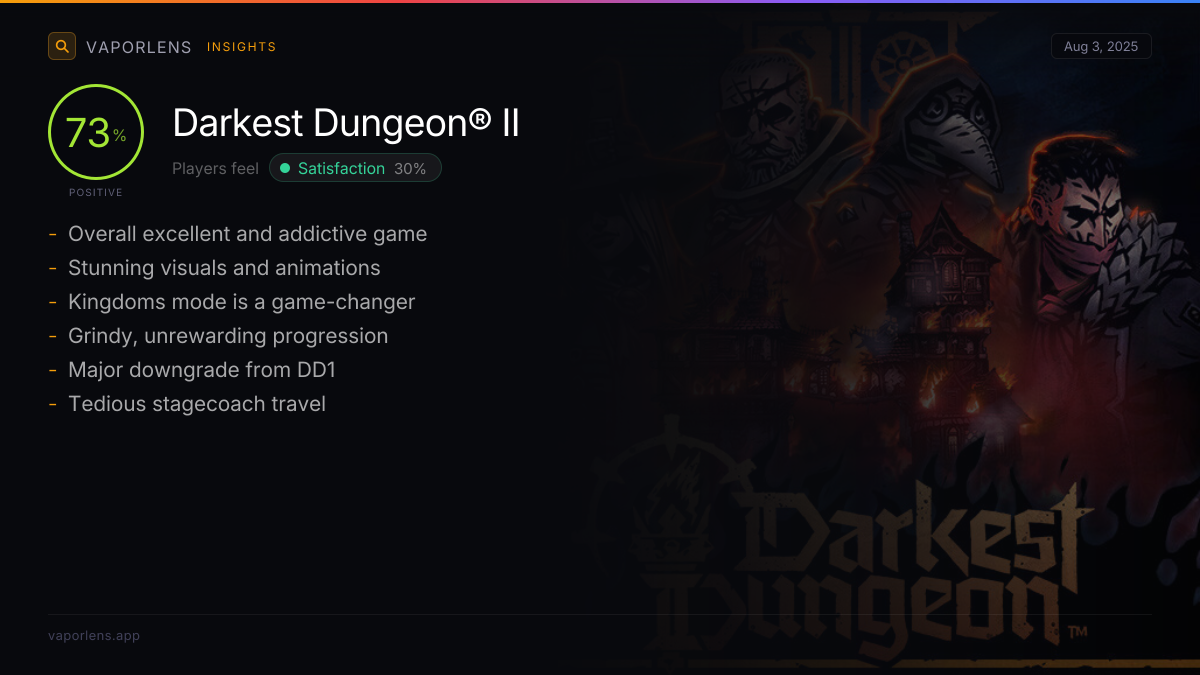Select 'Overall excellent and addictive game' point
Viewport: 1200px width, 675px height.
[247, 234]
